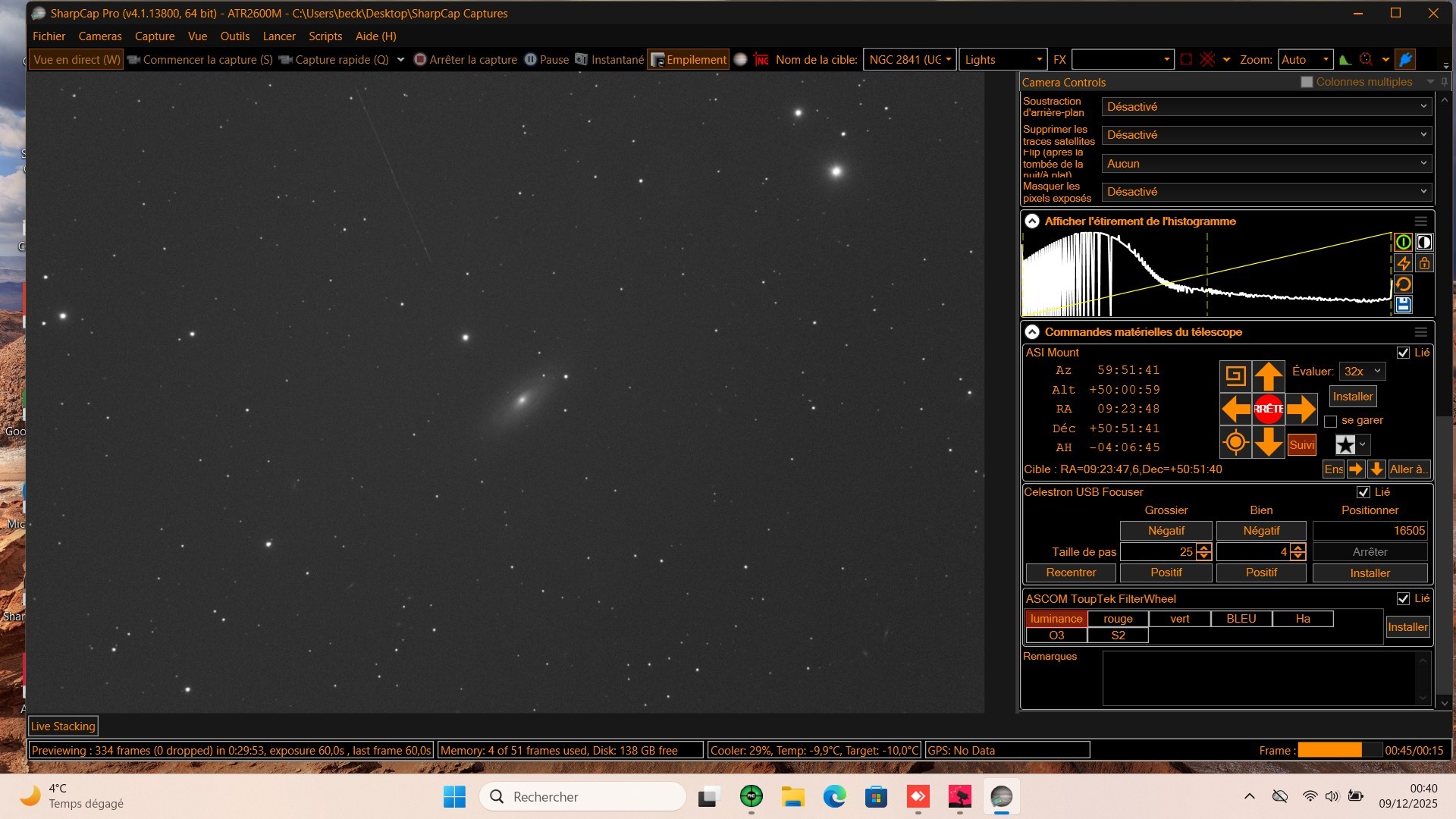Toggle the histogram lock icon
The image size is (1456, 819).
point(1424,263)
